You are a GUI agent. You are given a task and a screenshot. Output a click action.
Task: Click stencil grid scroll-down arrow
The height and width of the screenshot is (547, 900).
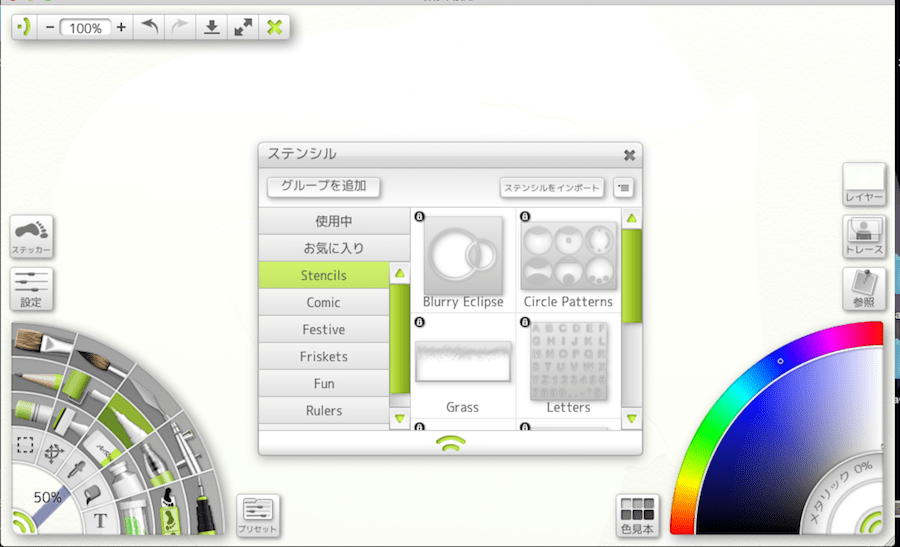631,419
